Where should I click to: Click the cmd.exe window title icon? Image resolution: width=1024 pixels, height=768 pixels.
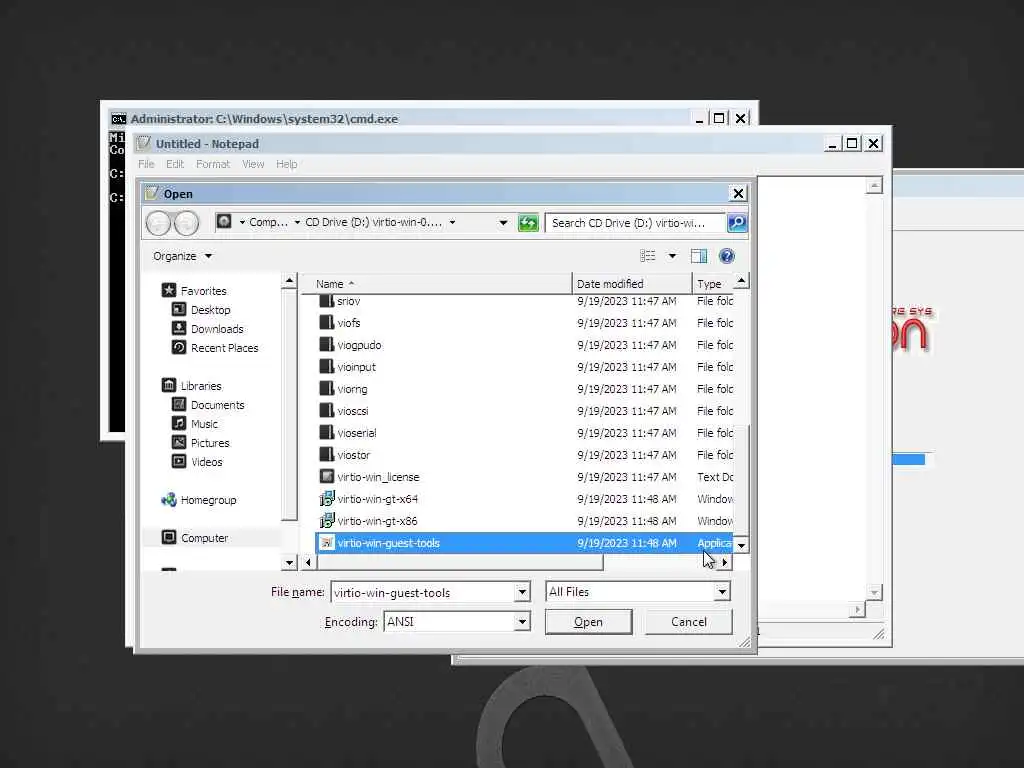pyautogui.click(x=119, y=119)
